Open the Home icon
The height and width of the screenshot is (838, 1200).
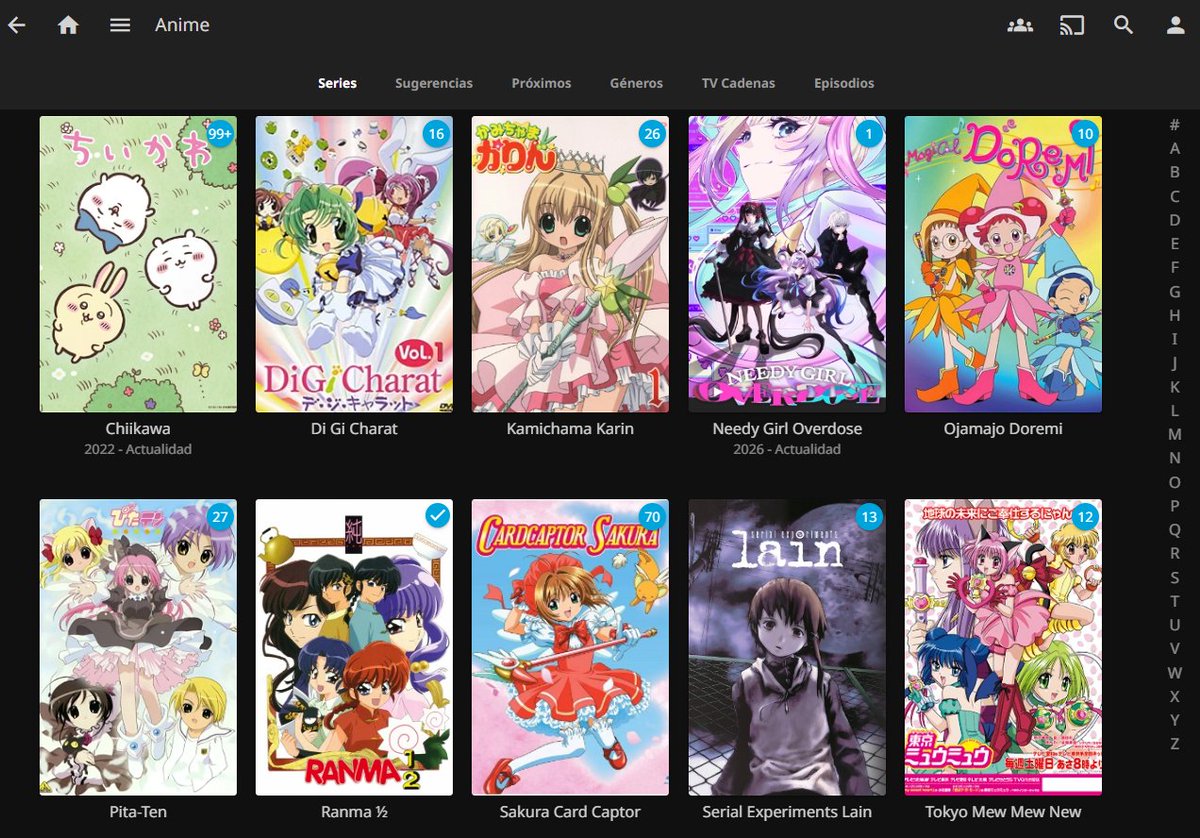68,25
